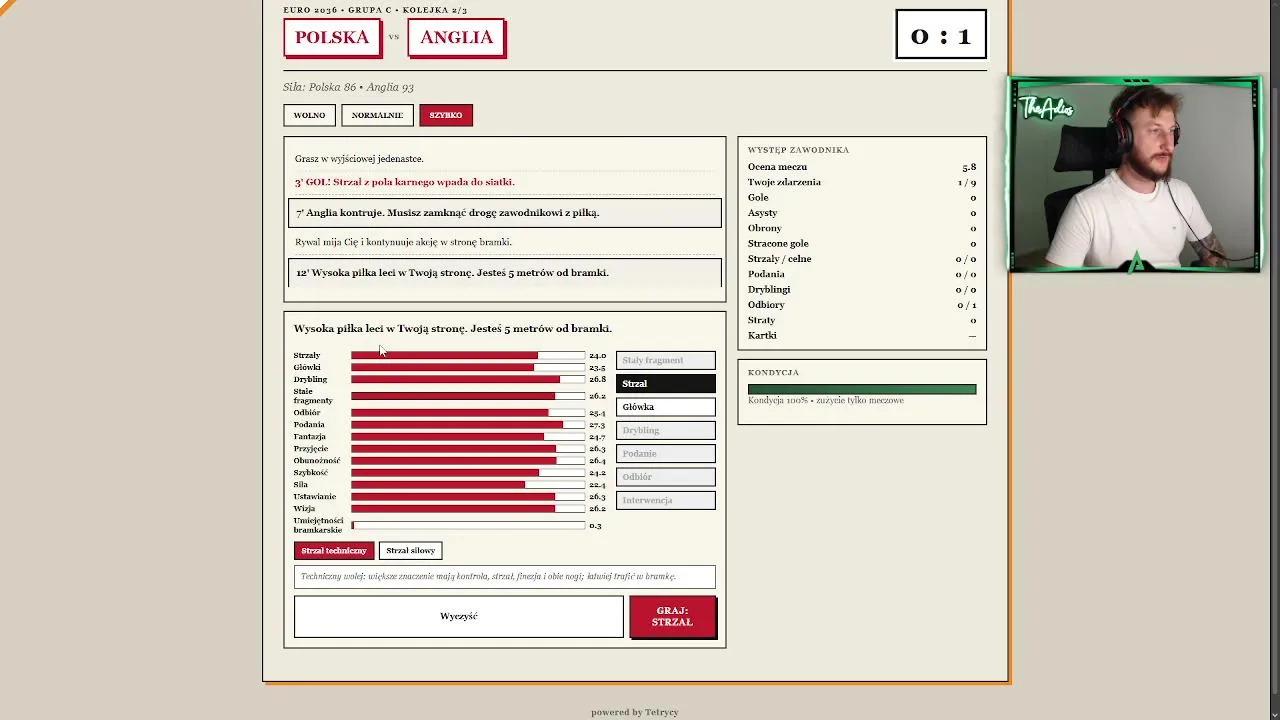Click the Umiejętności bramkarskie skill bar

468,525
